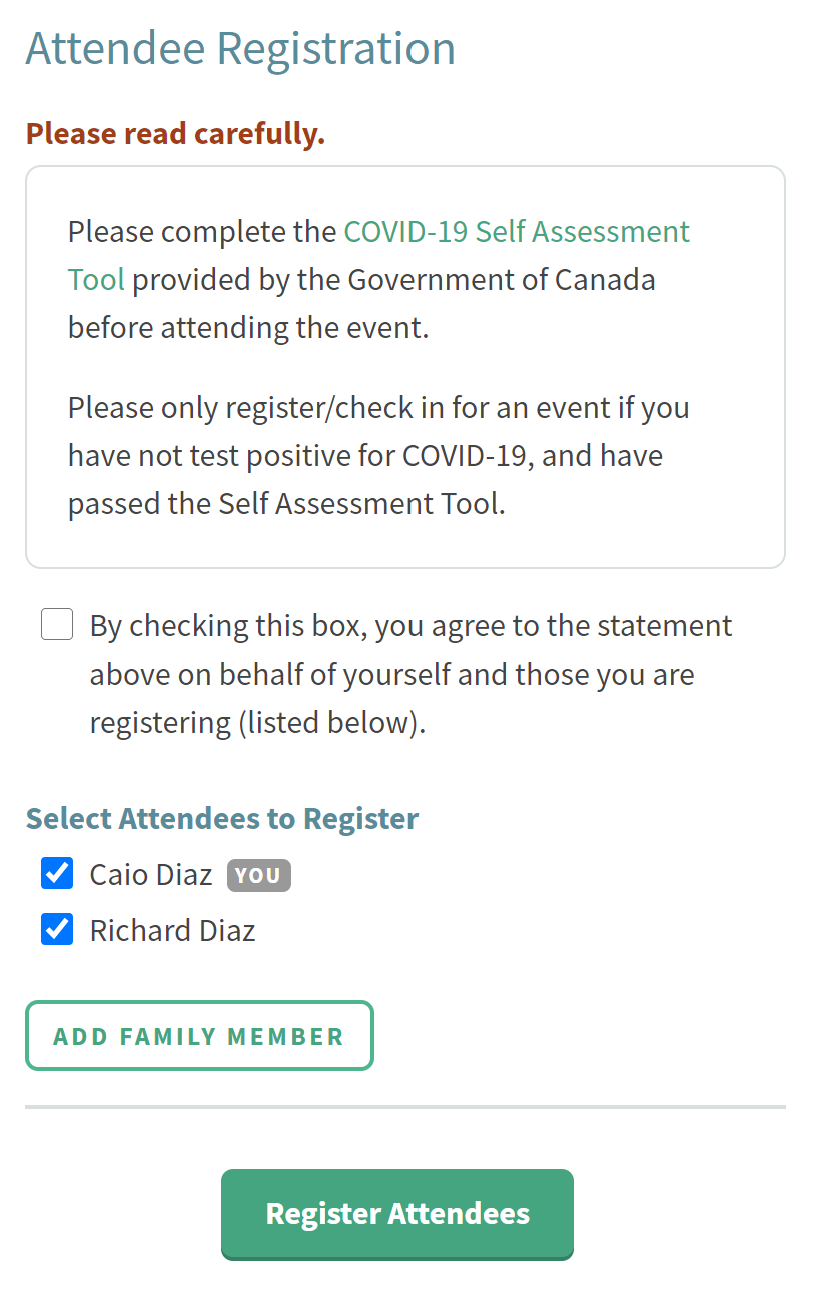818x1294 pixels.
Task: Deselect the checkbox next to Caio Diaz
Action: pyautogui.click(x=56, y=873)
